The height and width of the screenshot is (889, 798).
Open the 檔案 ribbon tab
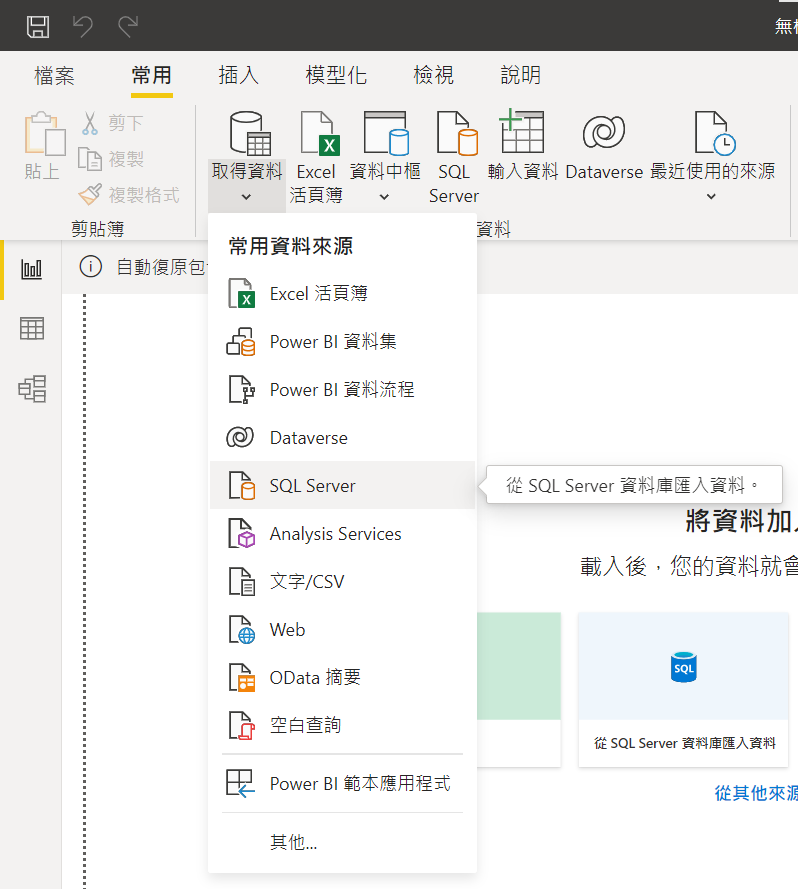point(54,75)
